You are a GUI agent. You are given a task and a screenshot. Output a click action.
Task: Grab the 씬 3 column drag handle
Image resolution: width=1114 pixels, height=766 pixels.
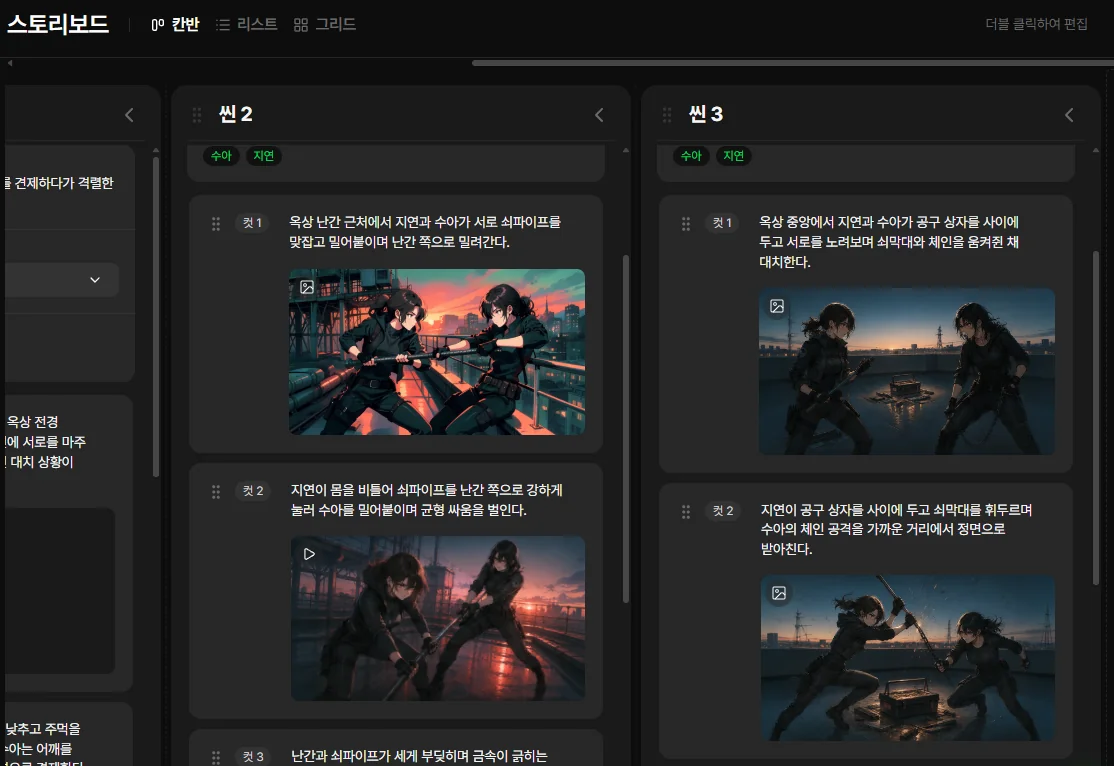[667, 115]
